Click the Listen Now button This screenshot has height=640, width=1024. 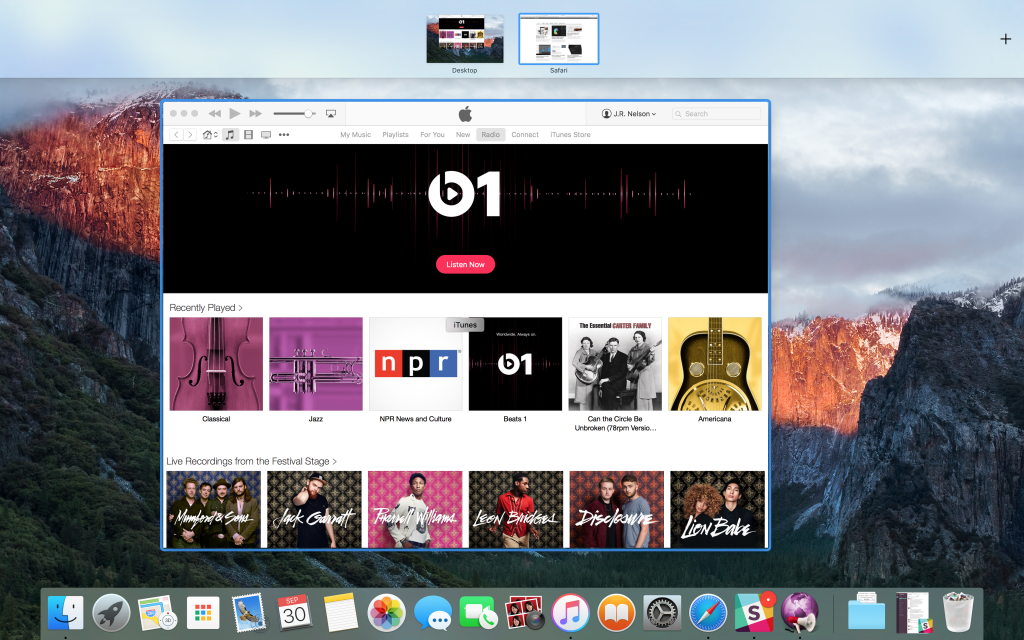click(465, 264)
